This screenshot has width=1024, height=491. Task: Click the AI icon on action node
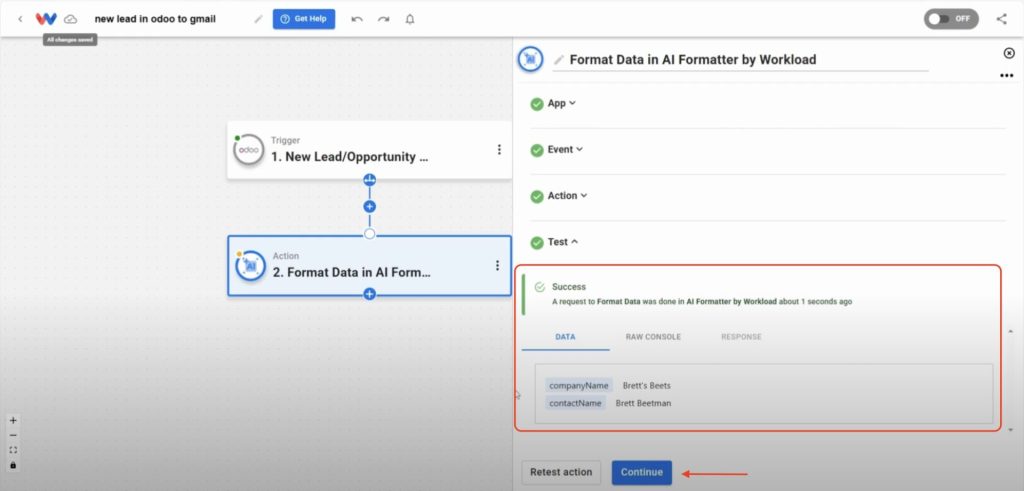pos(250,266)
